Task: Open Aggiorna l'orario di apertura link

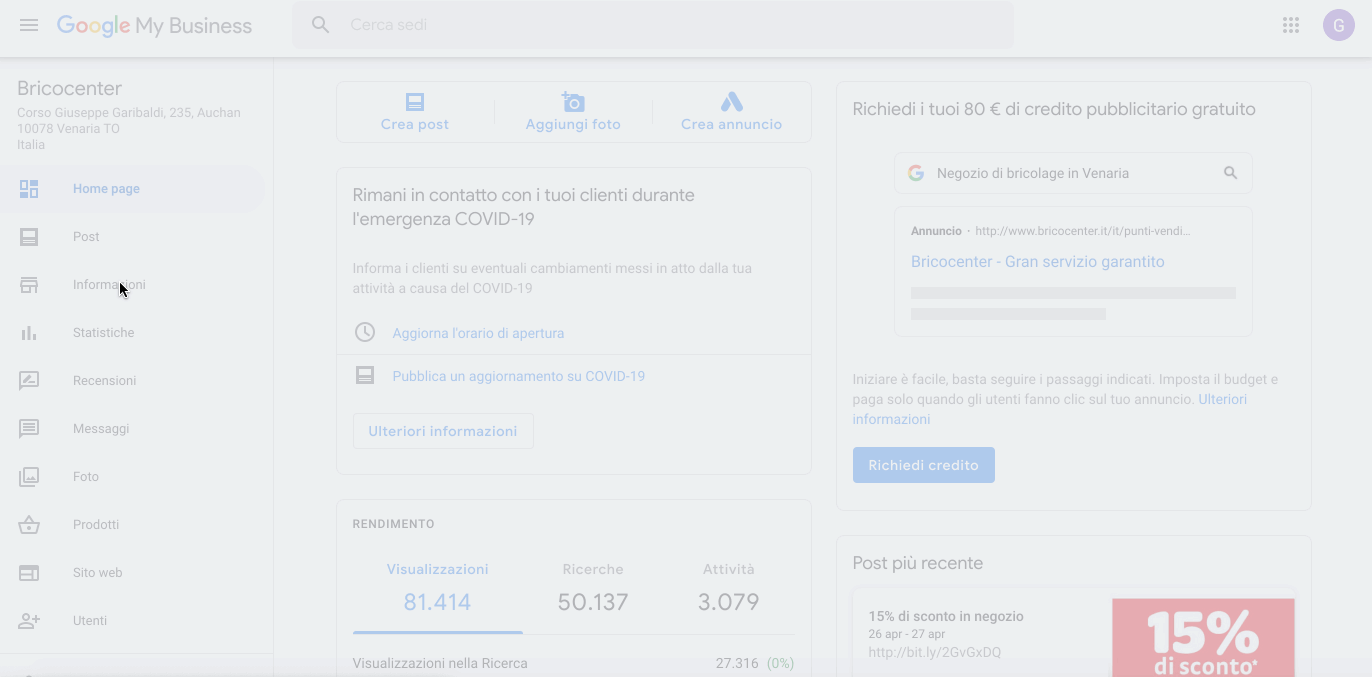Action: pos(478,333)
